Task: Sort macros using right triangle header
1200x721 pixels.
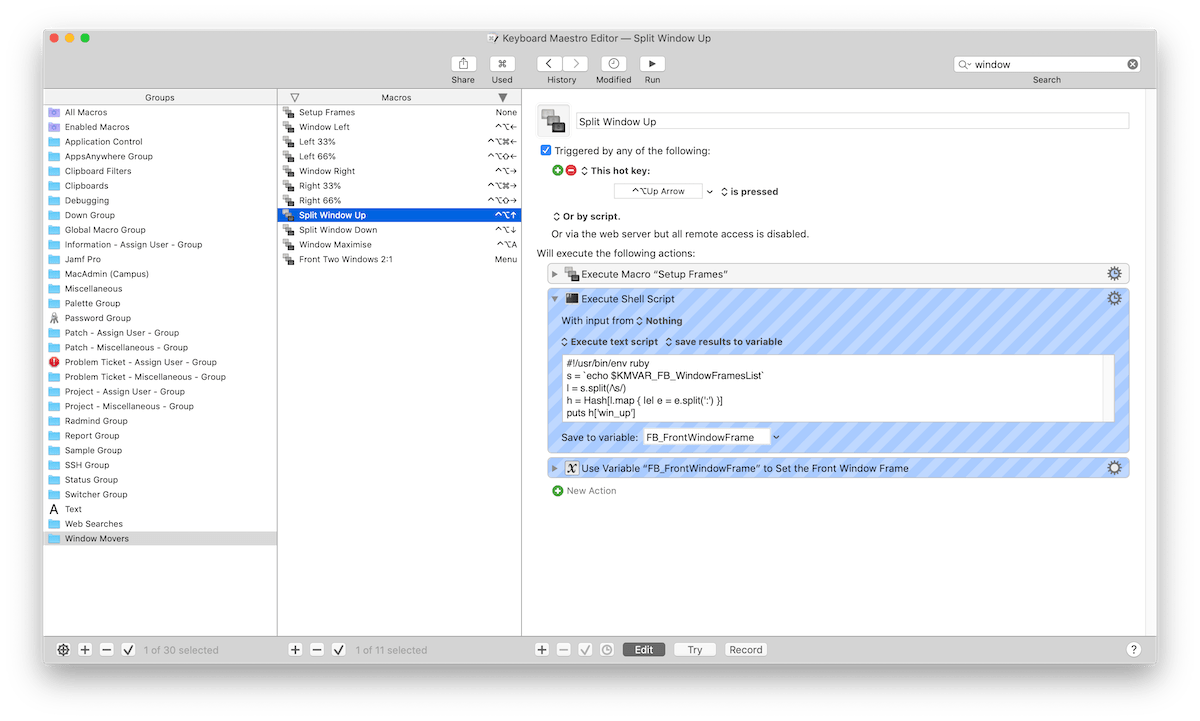Action: click(x=503, y=97)
